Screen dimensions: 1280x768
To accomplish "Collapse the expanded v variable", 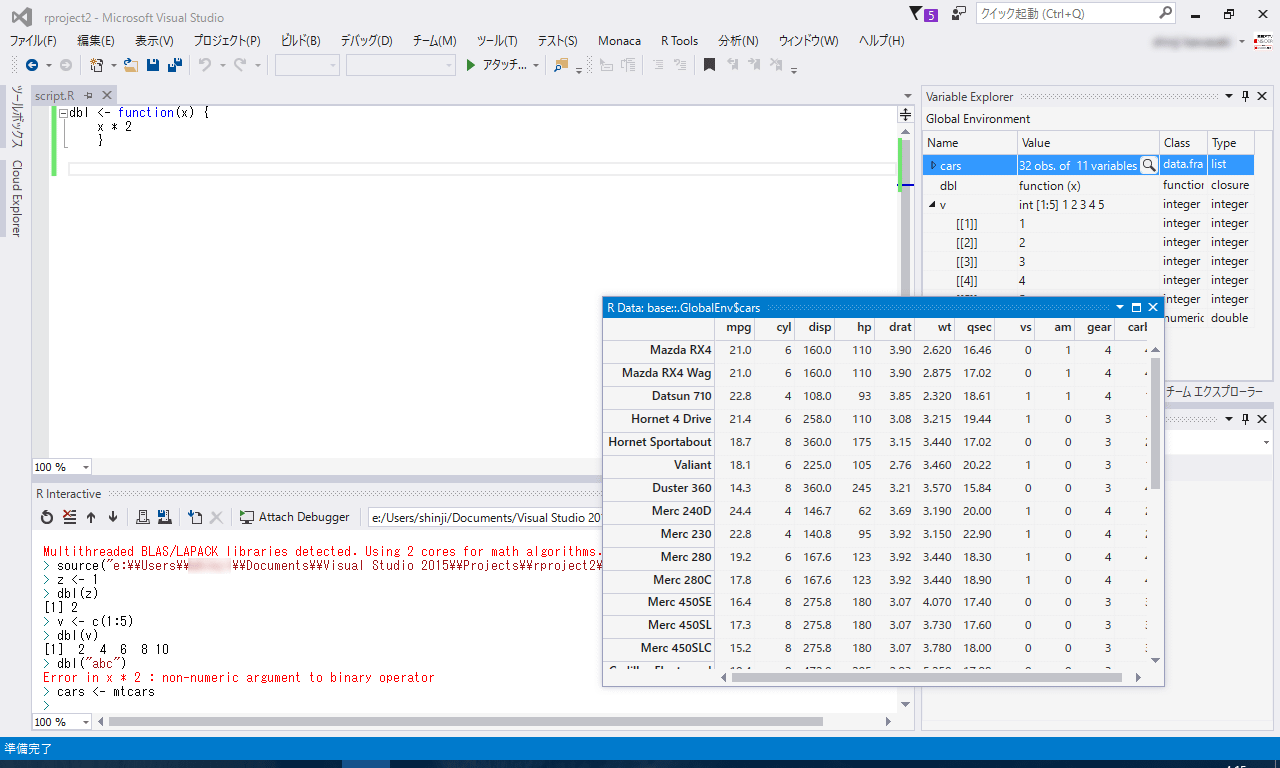I will pyautogui.click(x=931, y=204).
